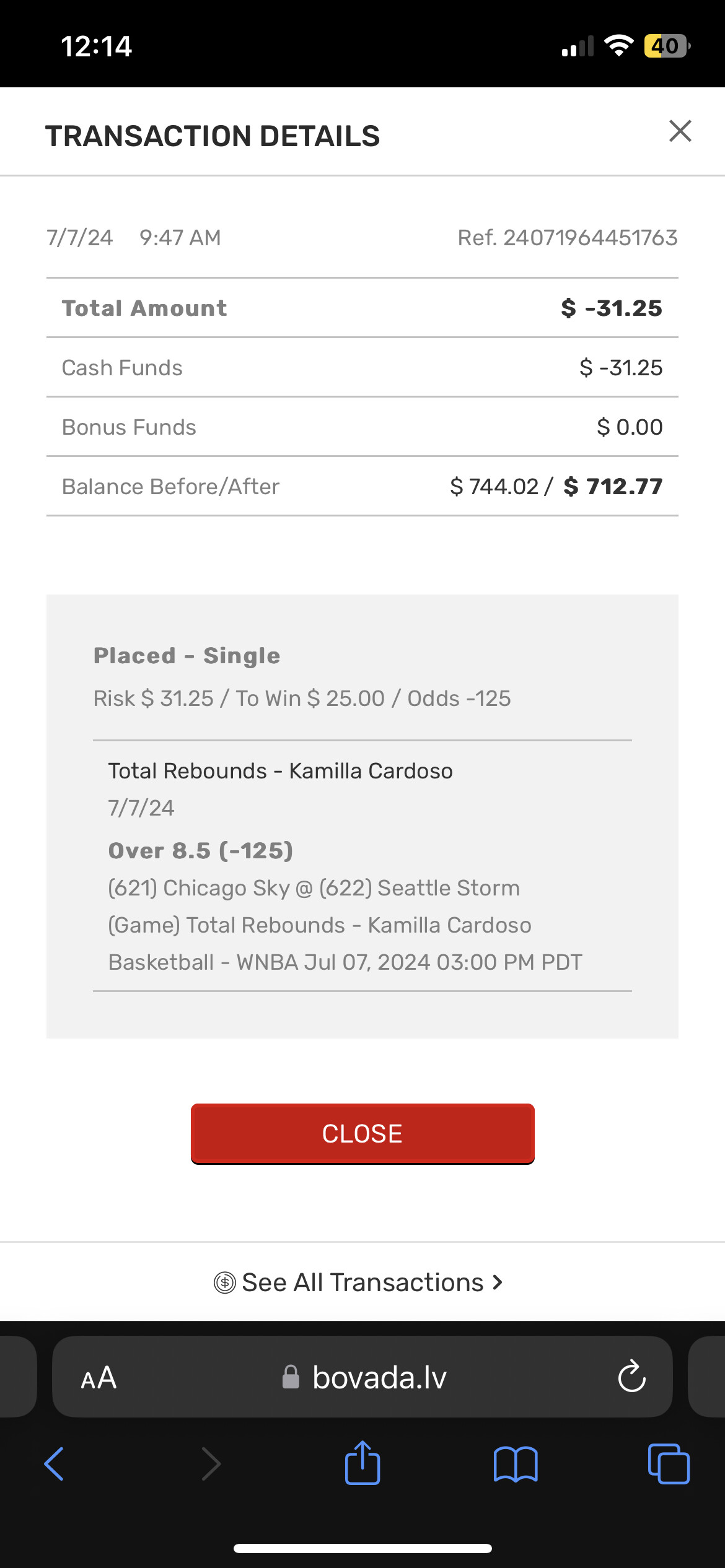Select the Over 8.5 (-125) bet line
This screenshot has height=1568, width=725.
point(201,851)
